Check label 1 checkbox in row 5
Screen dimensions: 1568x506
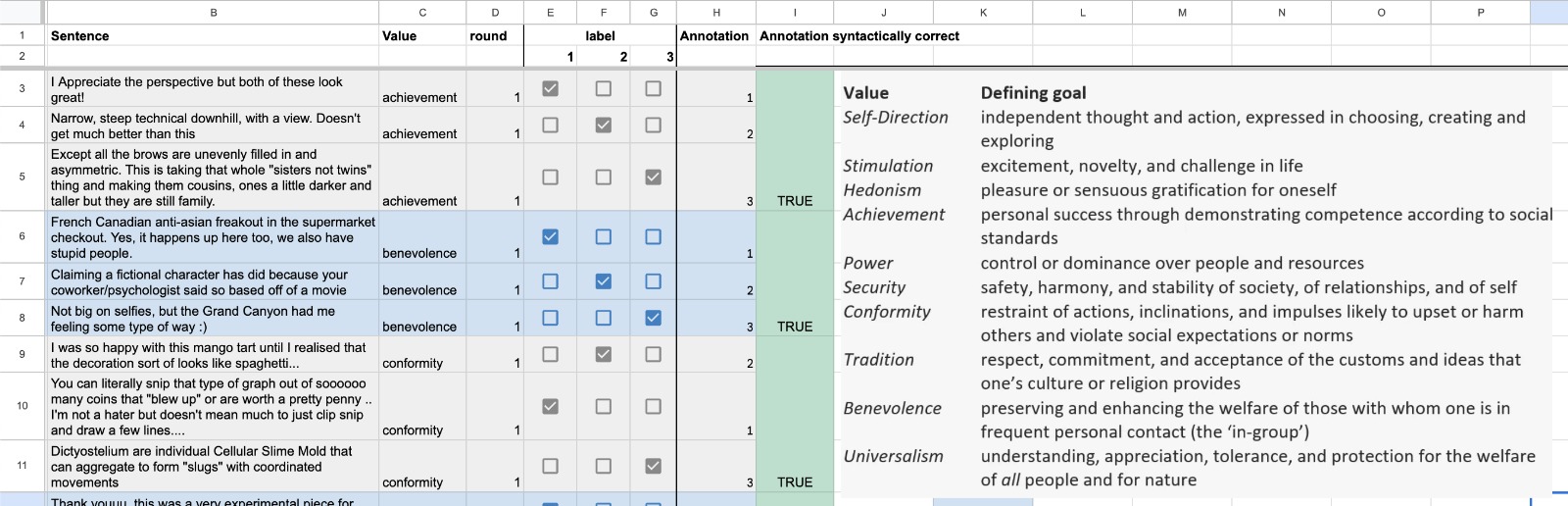[551, 177]
